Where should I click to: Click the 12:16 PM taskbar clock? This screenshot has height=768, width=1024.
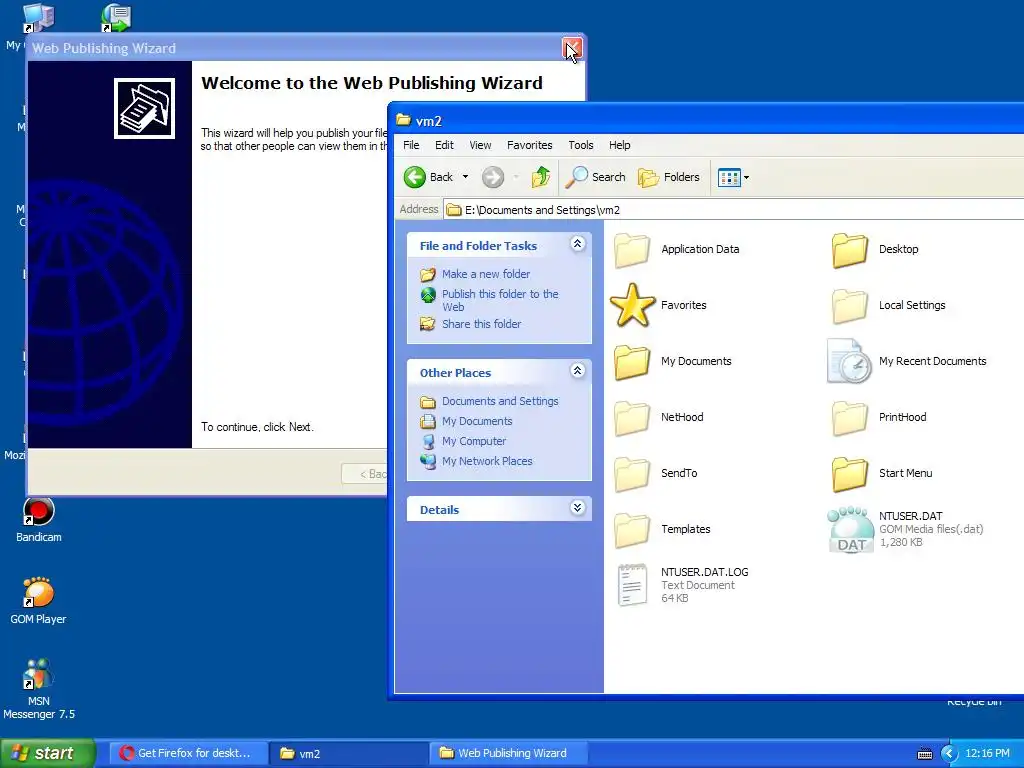pyautogui.click(x=987, y=753)
